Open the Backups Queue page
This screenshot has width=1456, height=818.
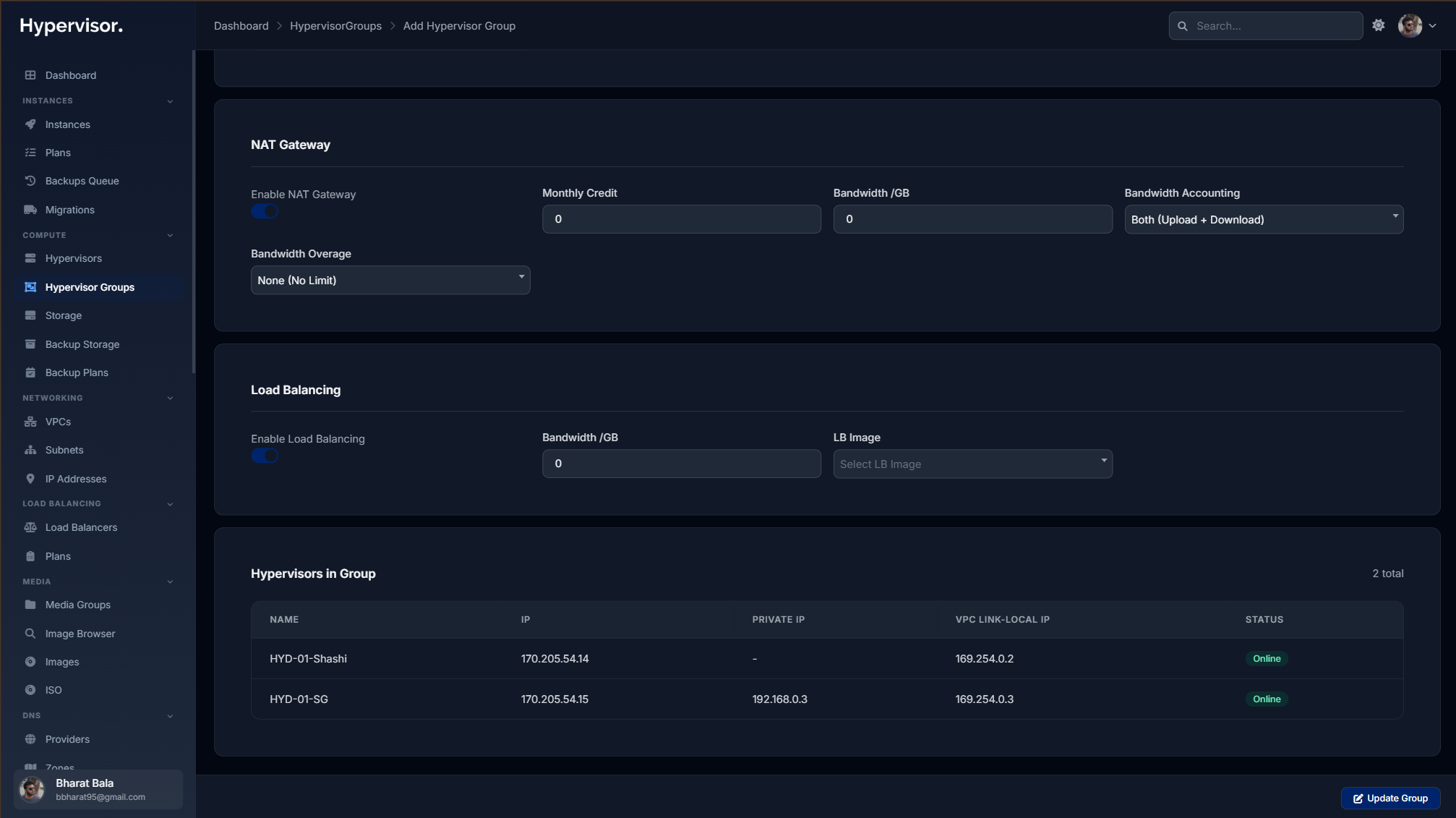82,181
